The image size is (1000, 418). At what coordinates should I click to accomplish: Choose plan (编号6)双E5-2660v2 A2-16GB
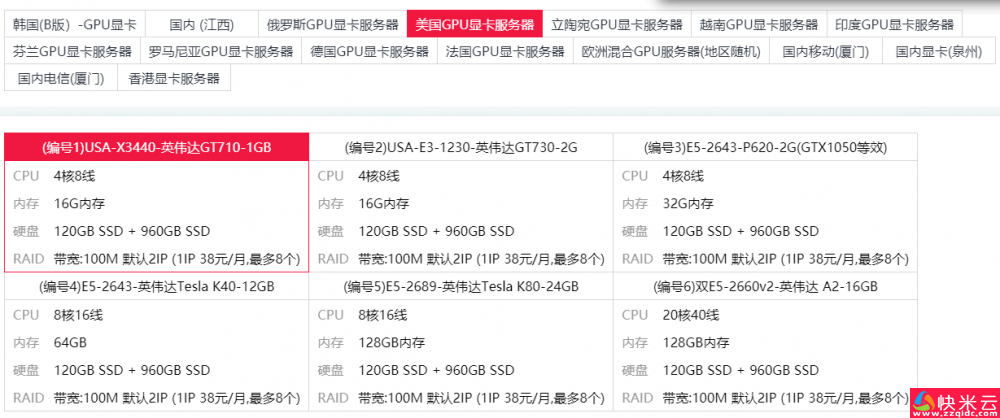(765, 287)
